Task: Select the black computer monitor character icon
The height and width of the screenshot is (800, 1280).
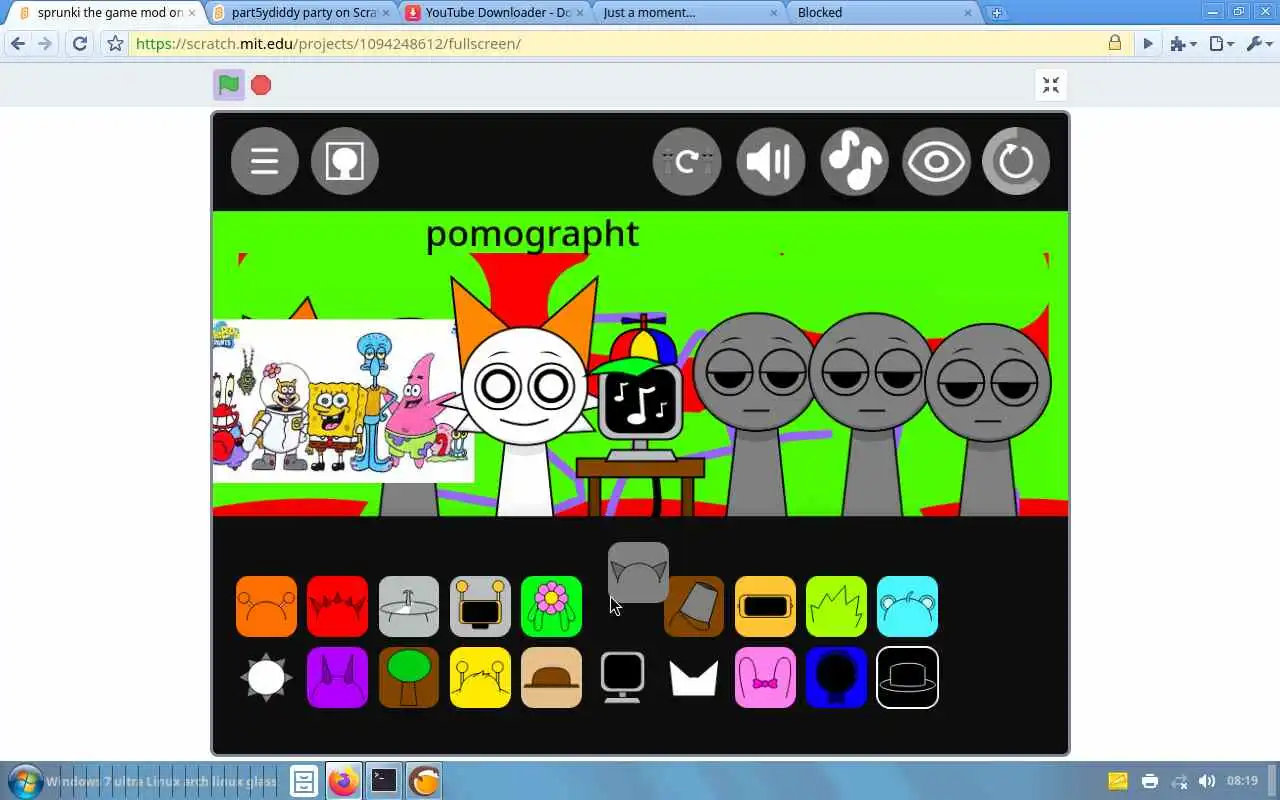Action: pyautogui.click(x=622, y=677)
